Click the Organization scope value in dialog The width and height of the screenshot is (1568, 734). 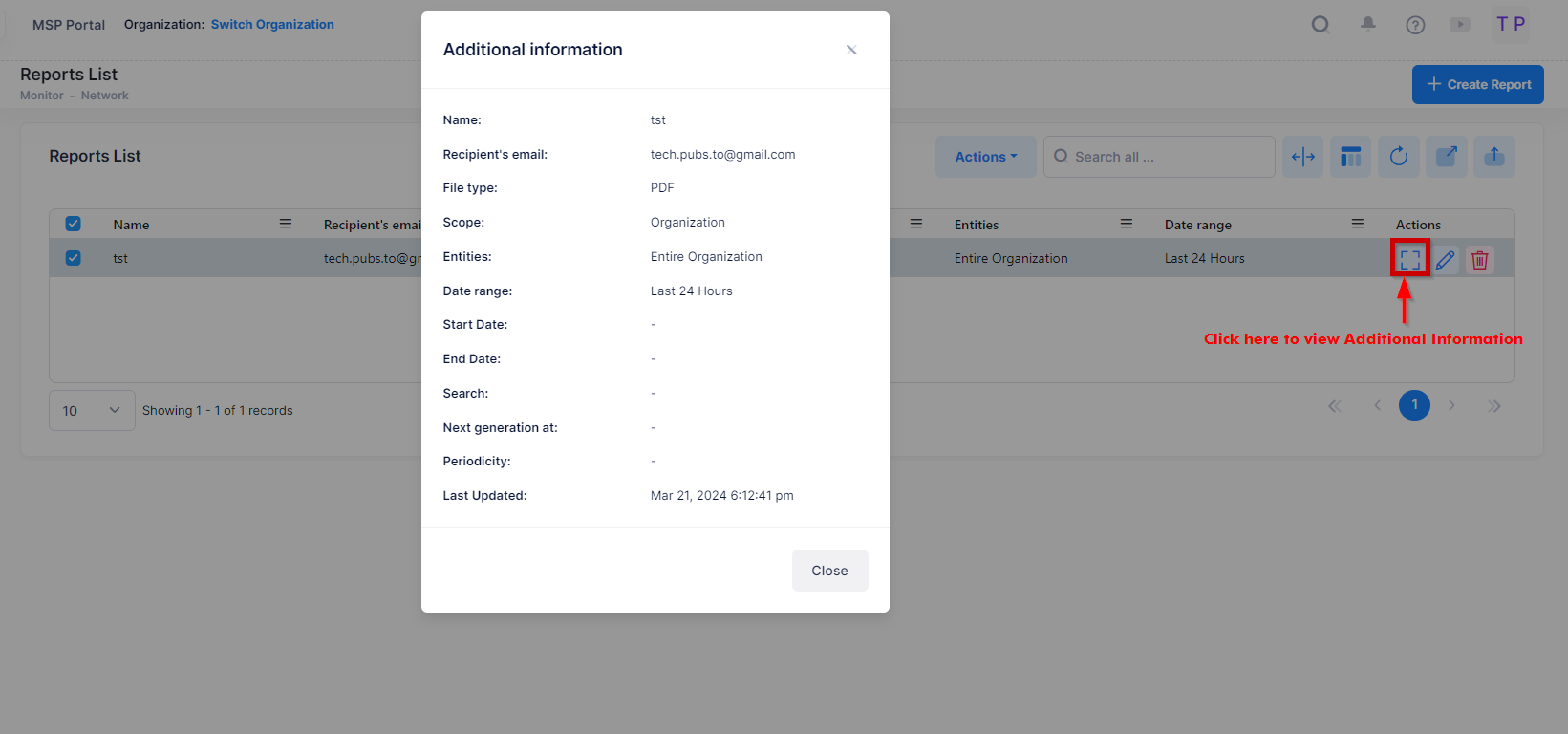(x=688, y=223)
